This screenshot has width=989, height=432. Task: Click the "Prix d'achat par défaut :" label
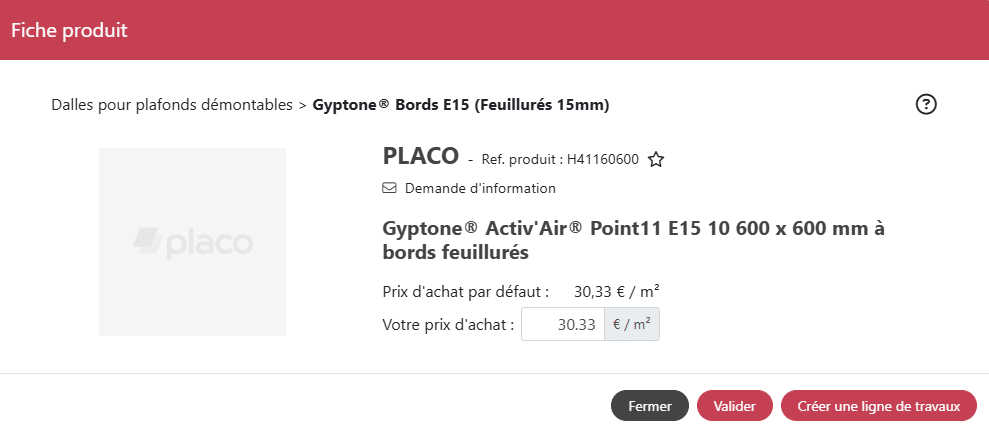[x=466, y=292]
